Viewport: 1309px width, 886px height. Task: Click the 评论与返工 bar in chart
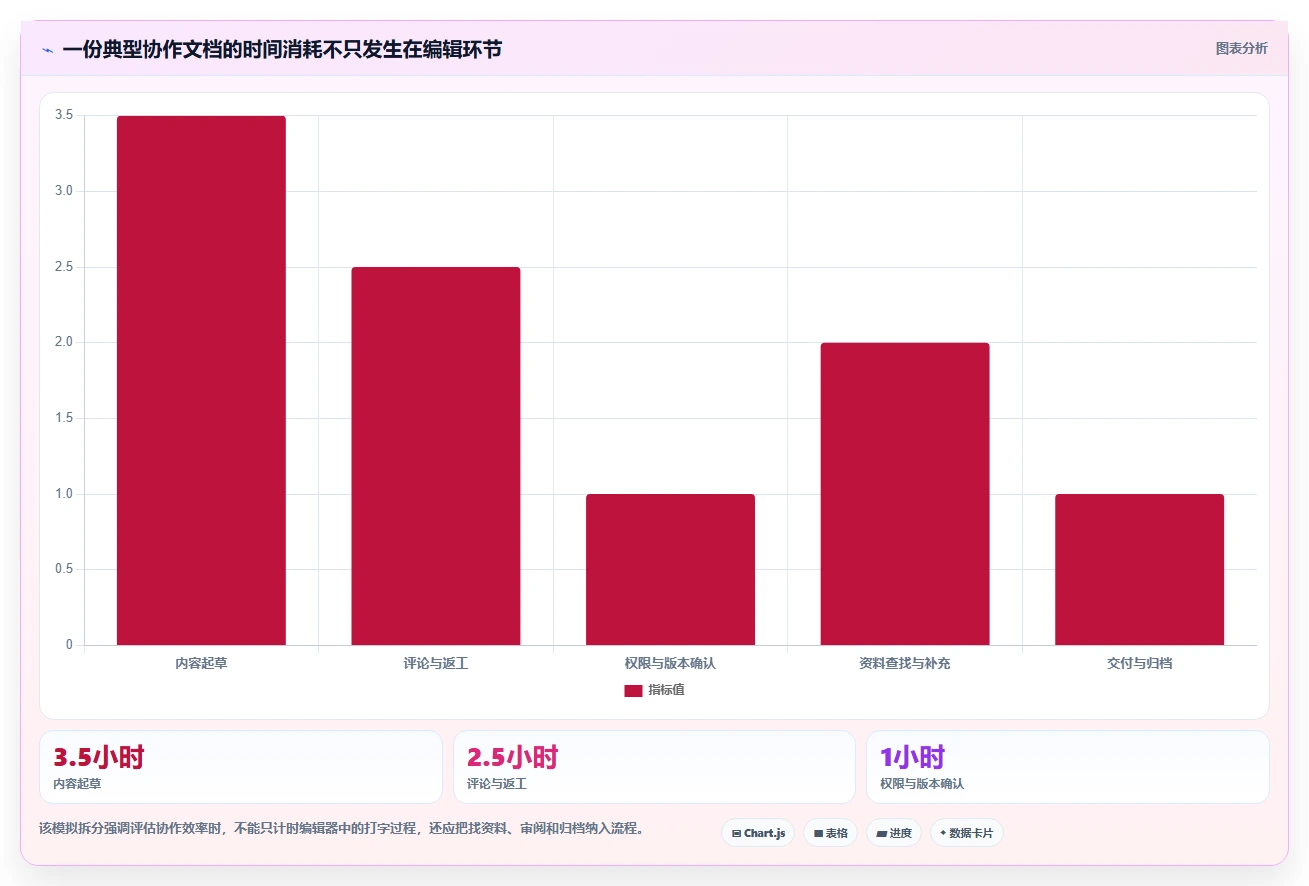pos(436,456)
